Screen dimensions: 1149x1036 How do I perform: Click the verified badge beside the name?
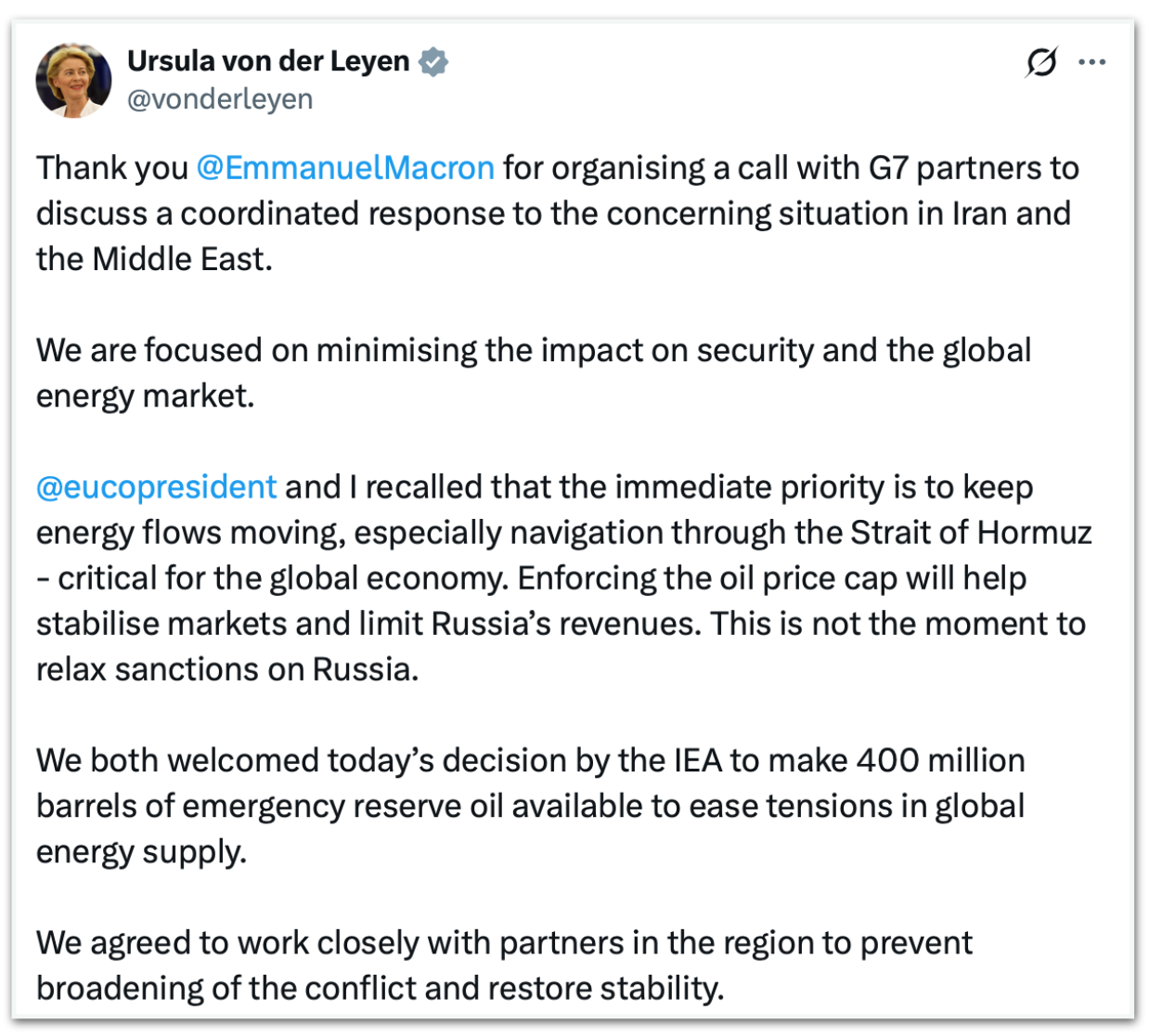pos(432,62)
